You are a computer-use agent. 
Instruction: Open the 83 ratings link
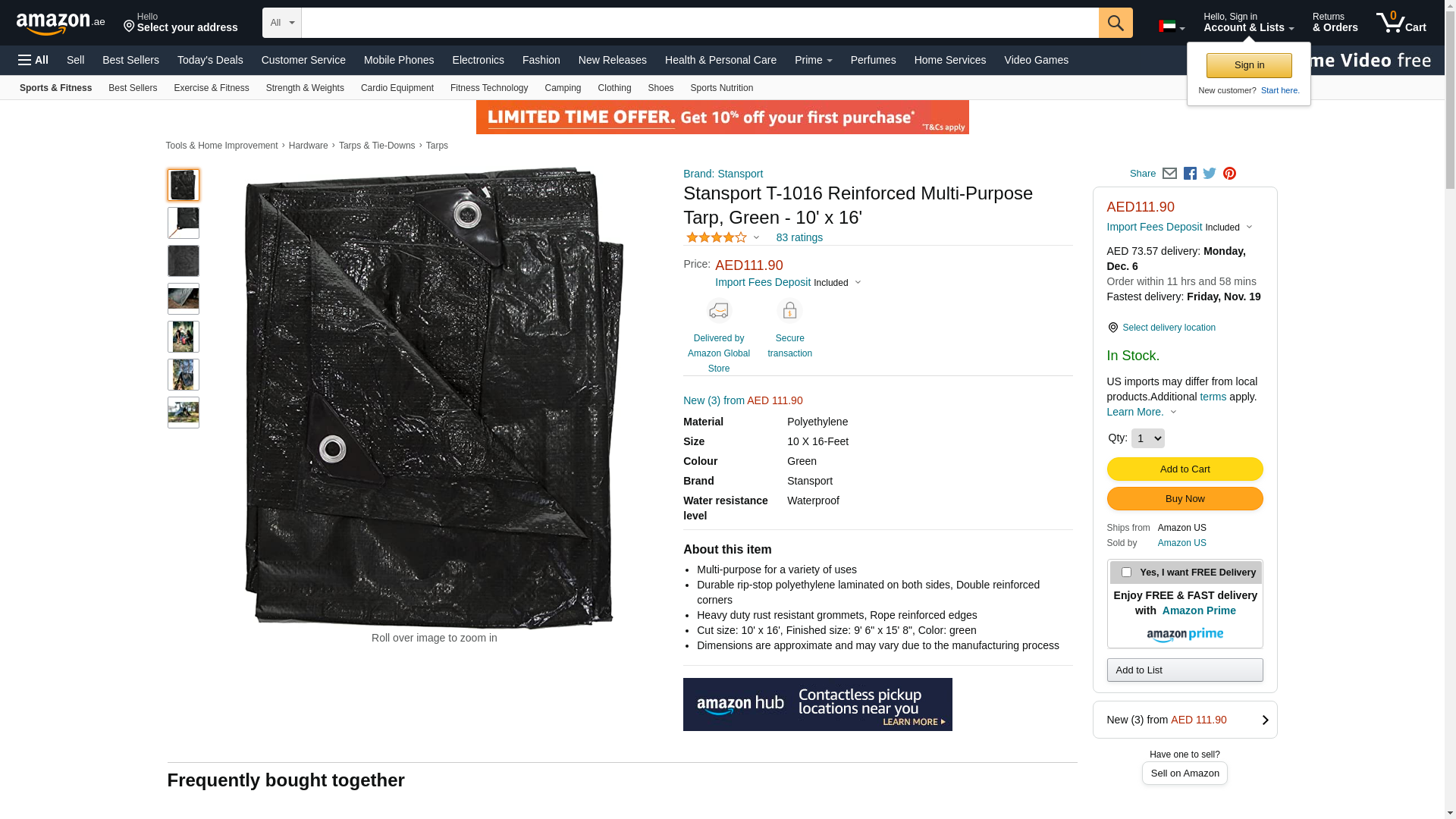(x=799, y=237)
